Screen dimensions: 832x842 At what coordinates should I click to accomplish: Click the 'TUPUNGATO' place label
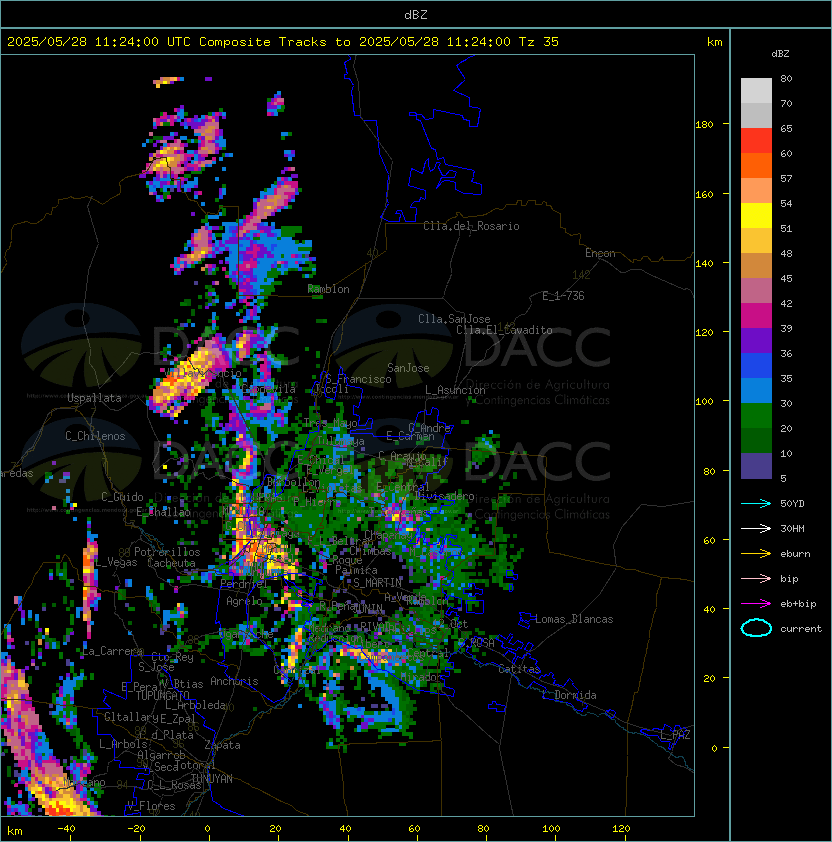162,695
